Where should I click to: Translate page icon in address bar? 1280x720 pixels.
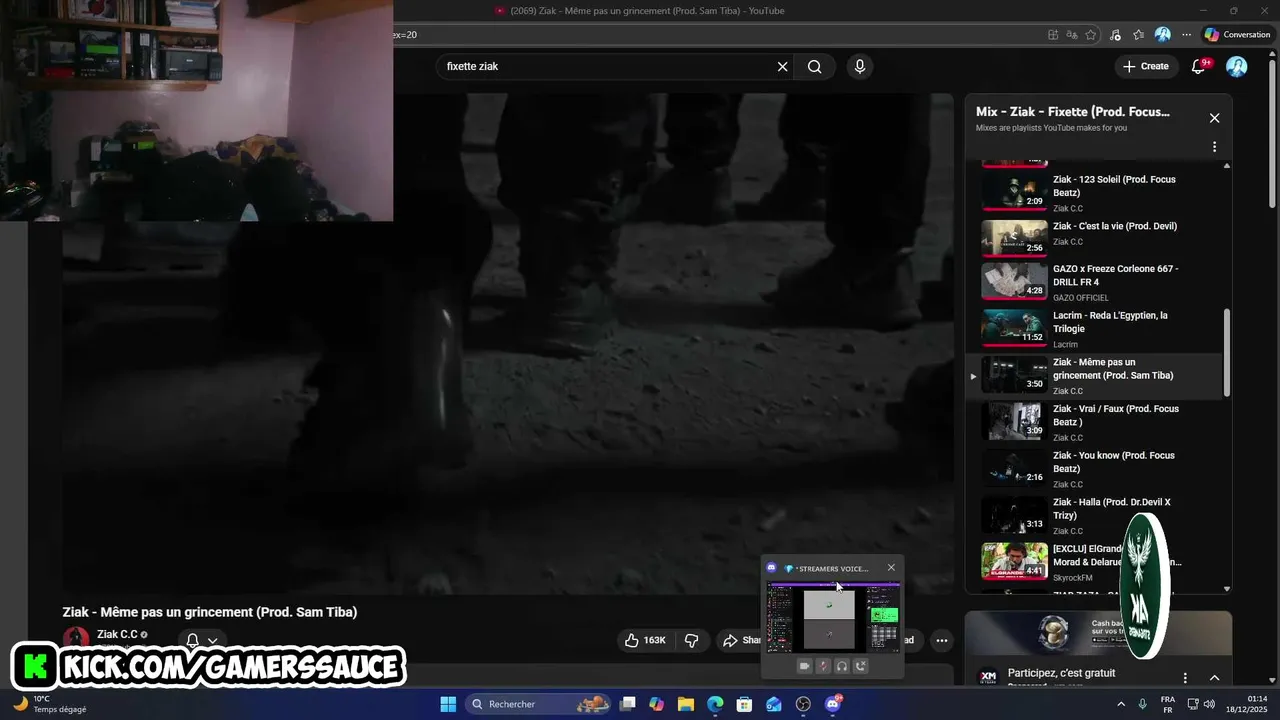pos(1072,34)
